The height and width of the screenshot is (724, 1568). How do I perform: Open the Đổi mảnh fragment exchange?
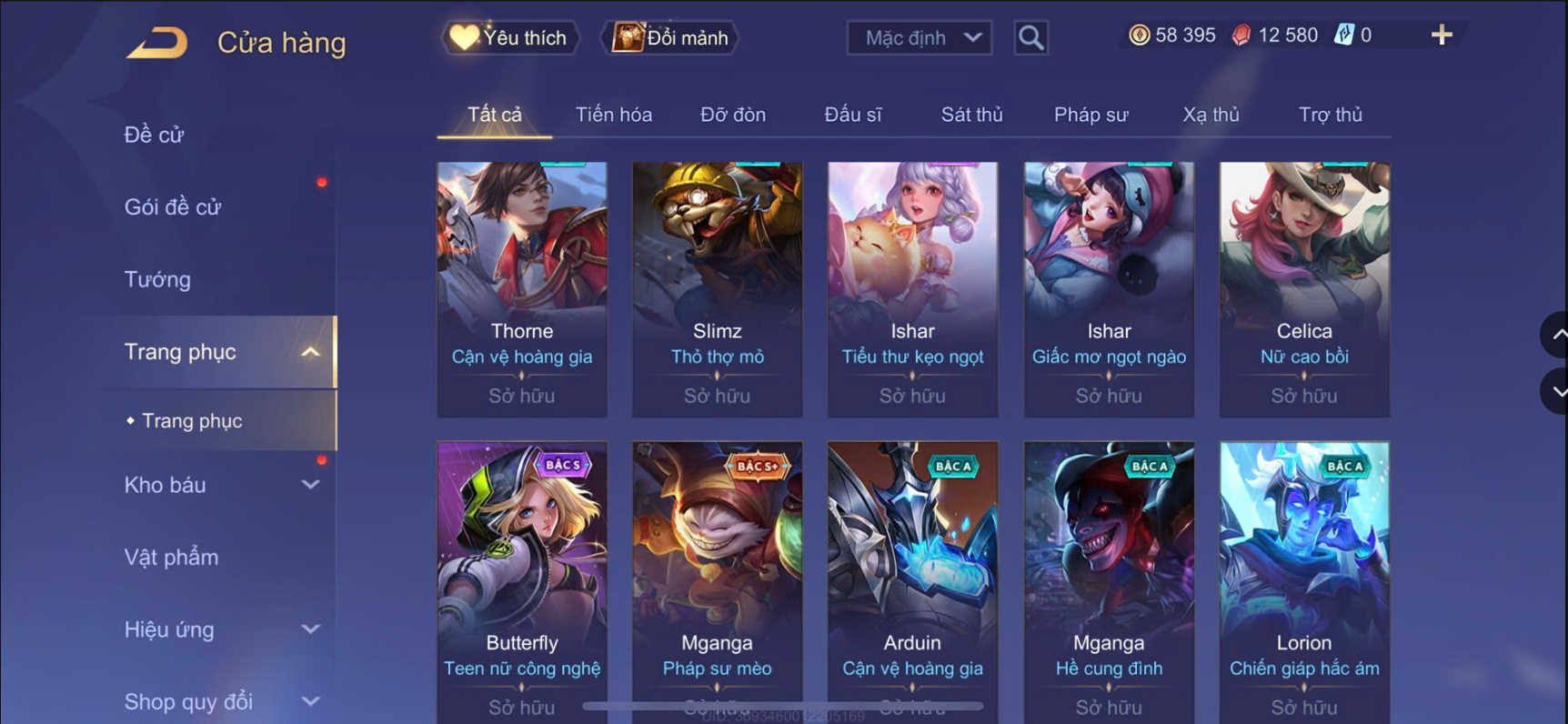670,38
